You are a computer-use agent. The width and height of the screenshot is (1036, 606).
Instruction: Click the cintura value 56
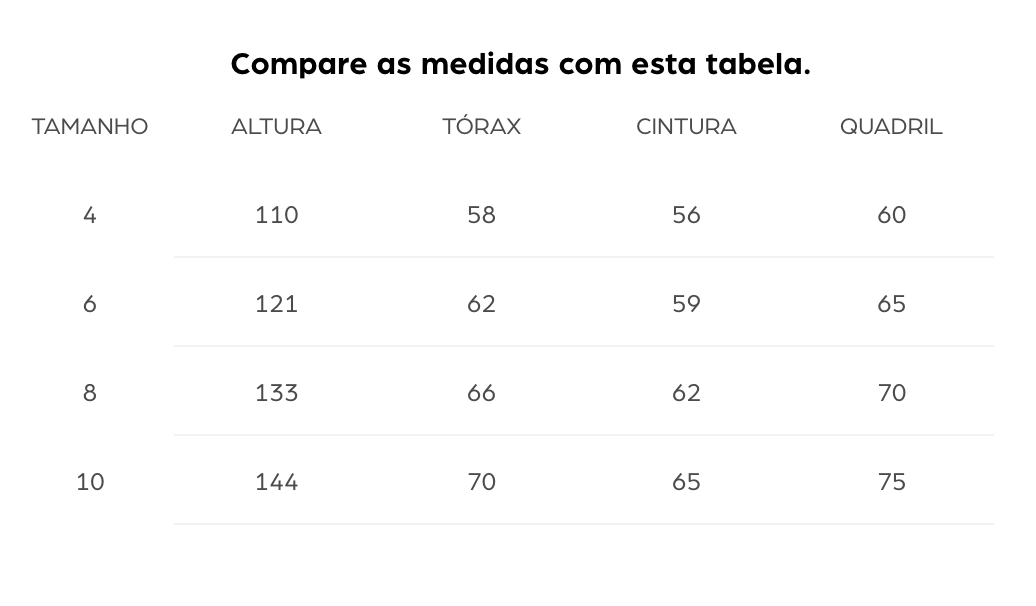(686, 215)
